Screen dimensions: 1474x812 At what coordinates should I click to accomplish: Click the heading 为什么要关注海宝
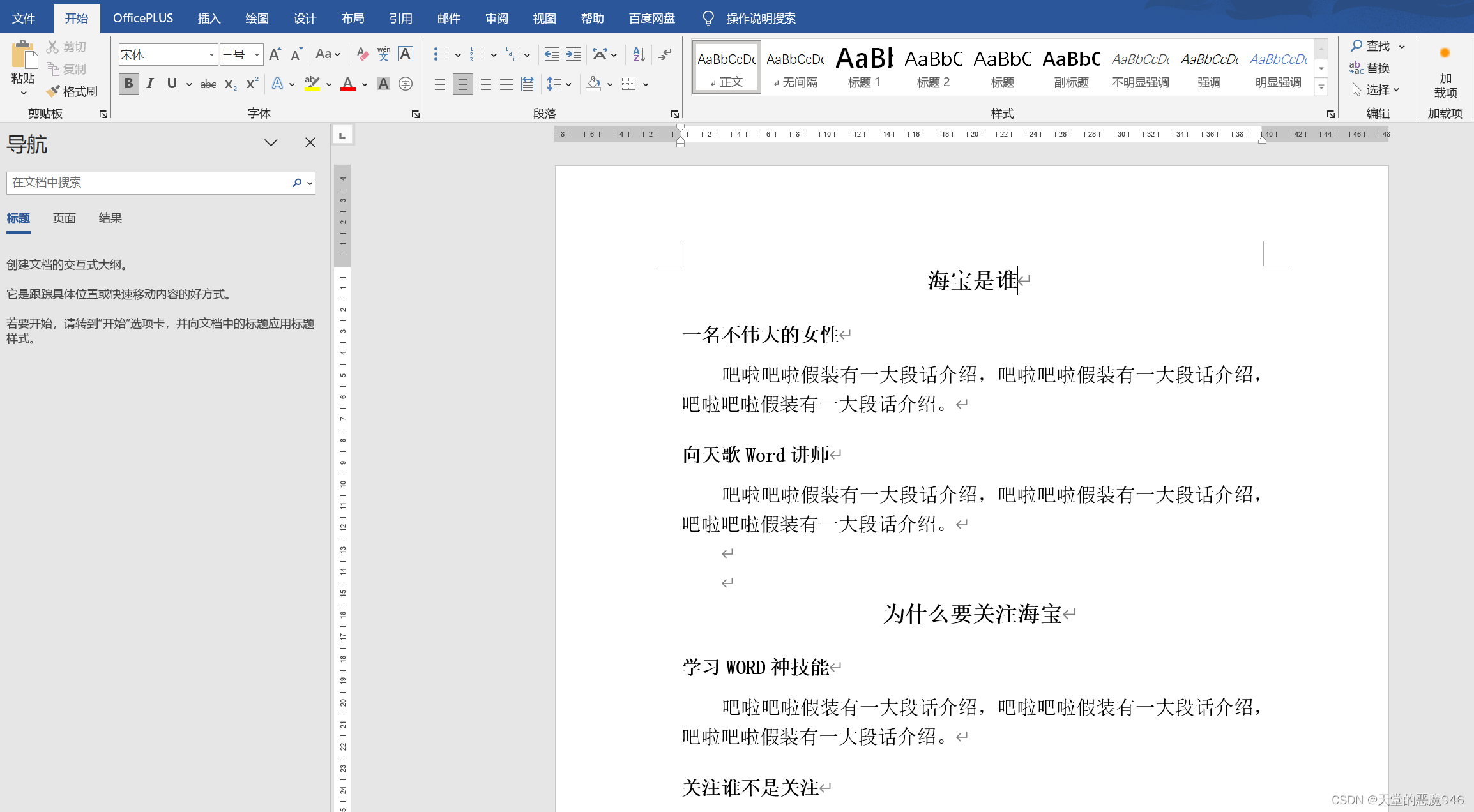(x=972, y=613)
